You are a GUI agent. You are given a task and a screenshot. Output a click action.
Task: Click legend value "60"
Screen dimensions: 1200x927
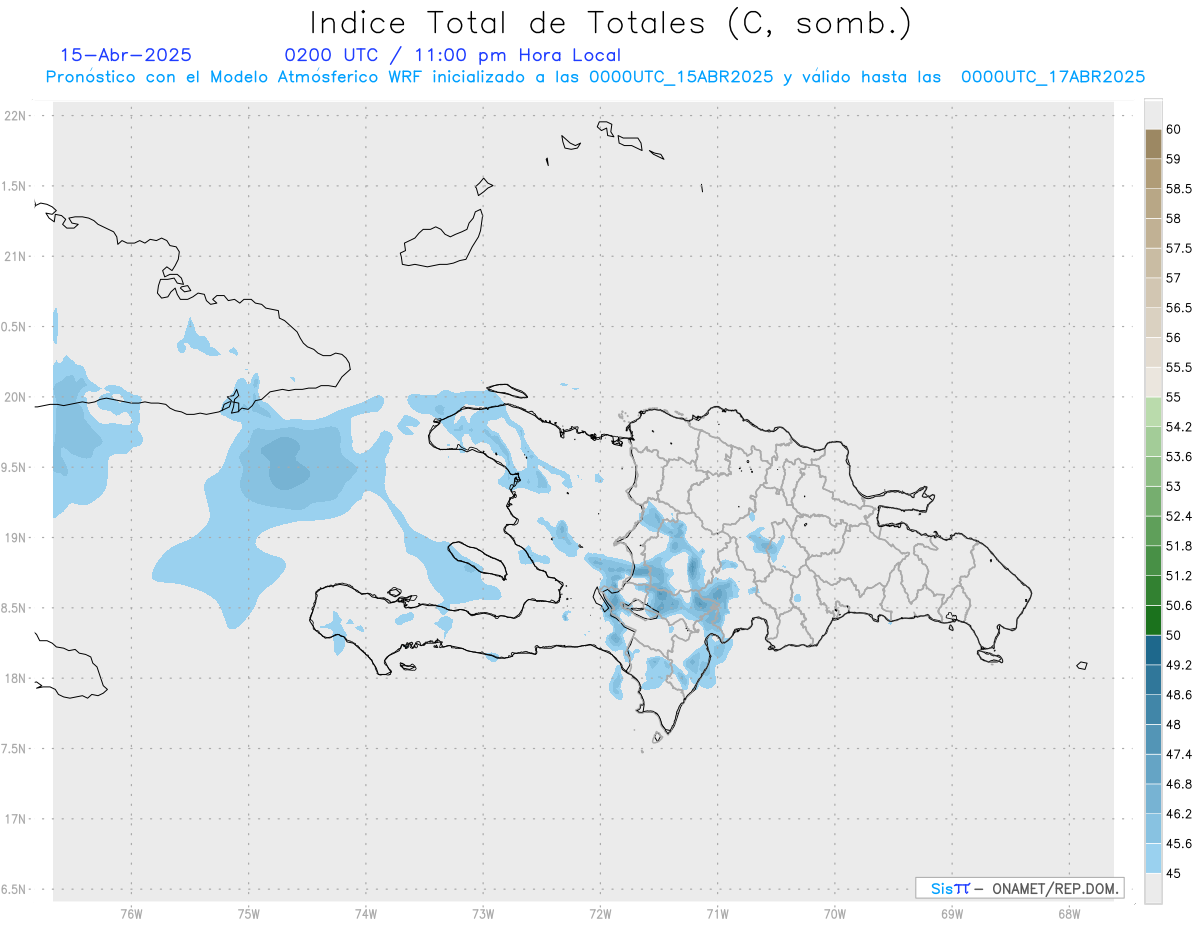pos(1173,129)
